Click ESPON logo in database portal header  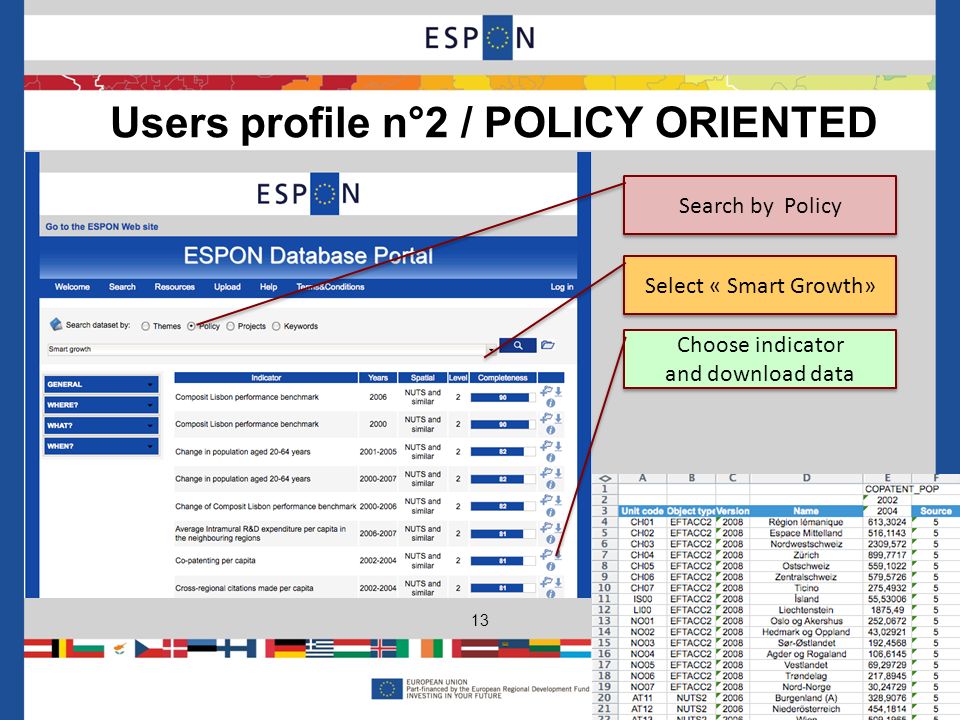[x=308, y=193]
